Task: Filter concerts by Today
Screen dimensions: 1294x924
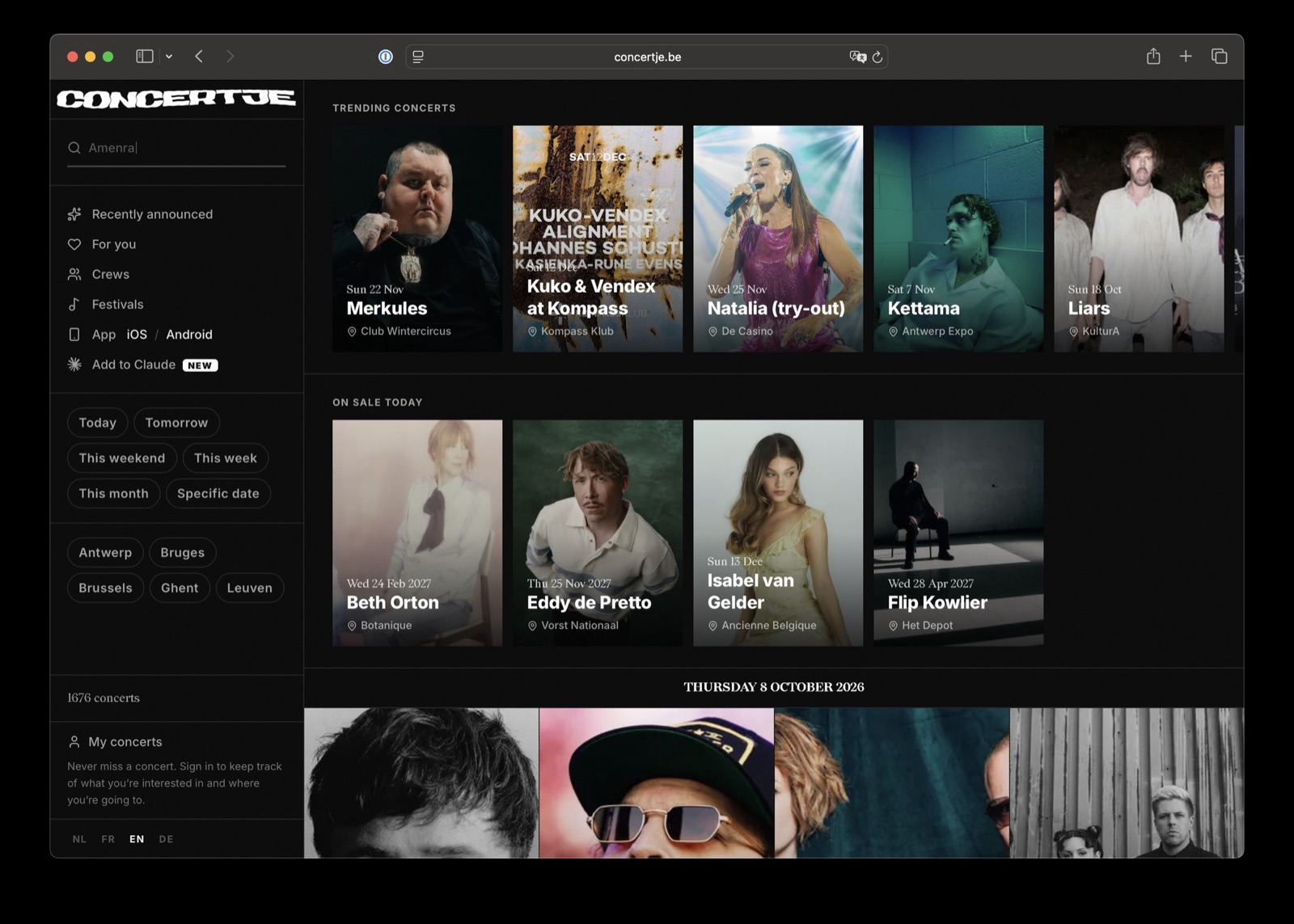Action: pos(98,423)
